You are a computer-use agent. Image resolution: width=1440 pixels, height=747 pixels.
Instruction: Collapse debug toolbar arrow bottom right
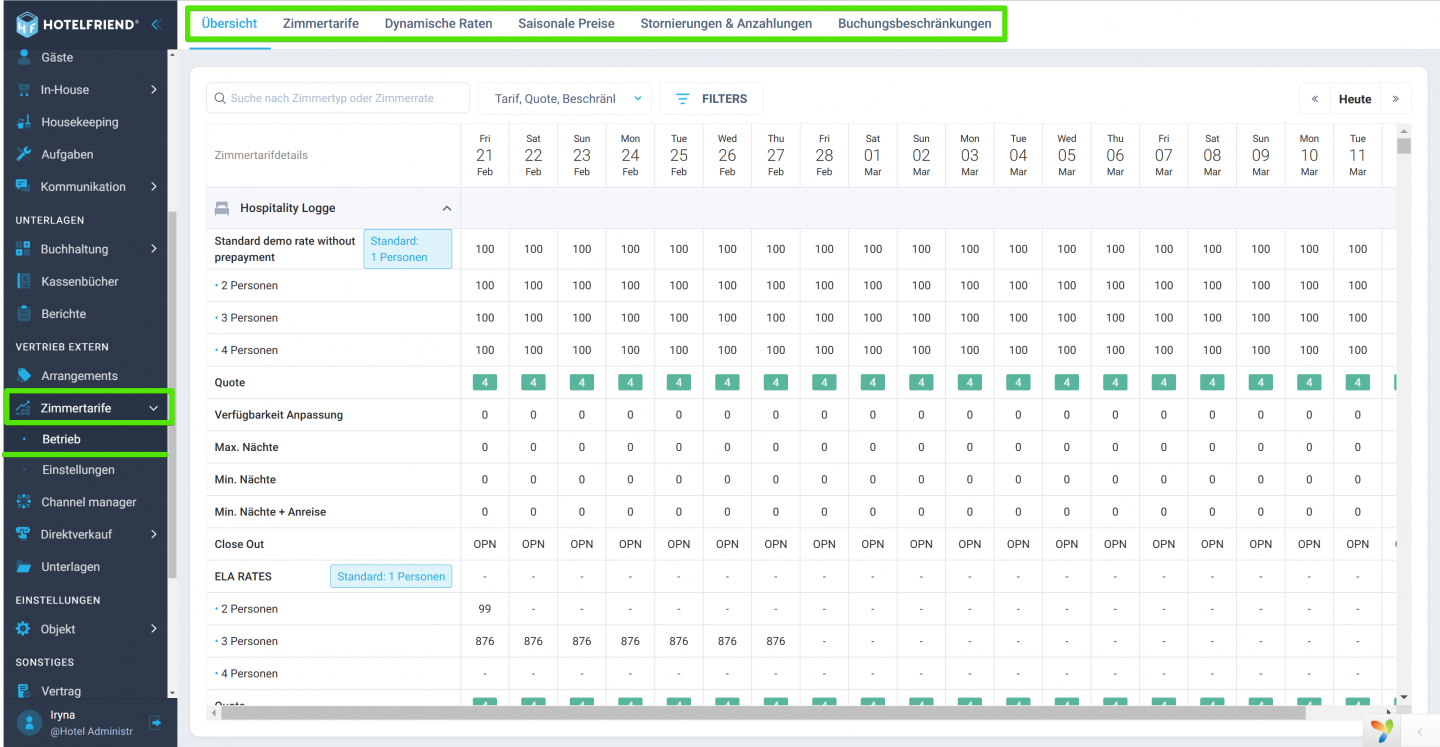(1421, 732)
